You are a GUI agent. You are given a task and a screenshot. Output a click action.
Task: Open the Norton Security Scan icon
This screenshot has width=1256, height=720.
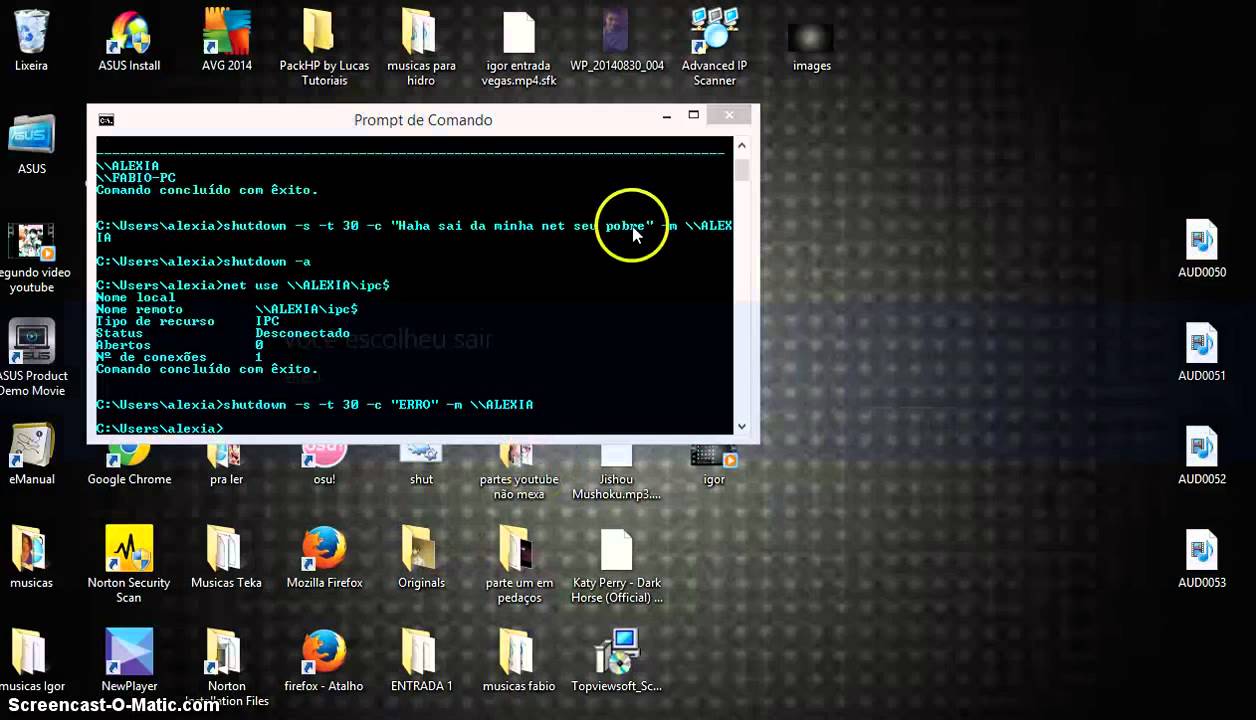[129, 550]
